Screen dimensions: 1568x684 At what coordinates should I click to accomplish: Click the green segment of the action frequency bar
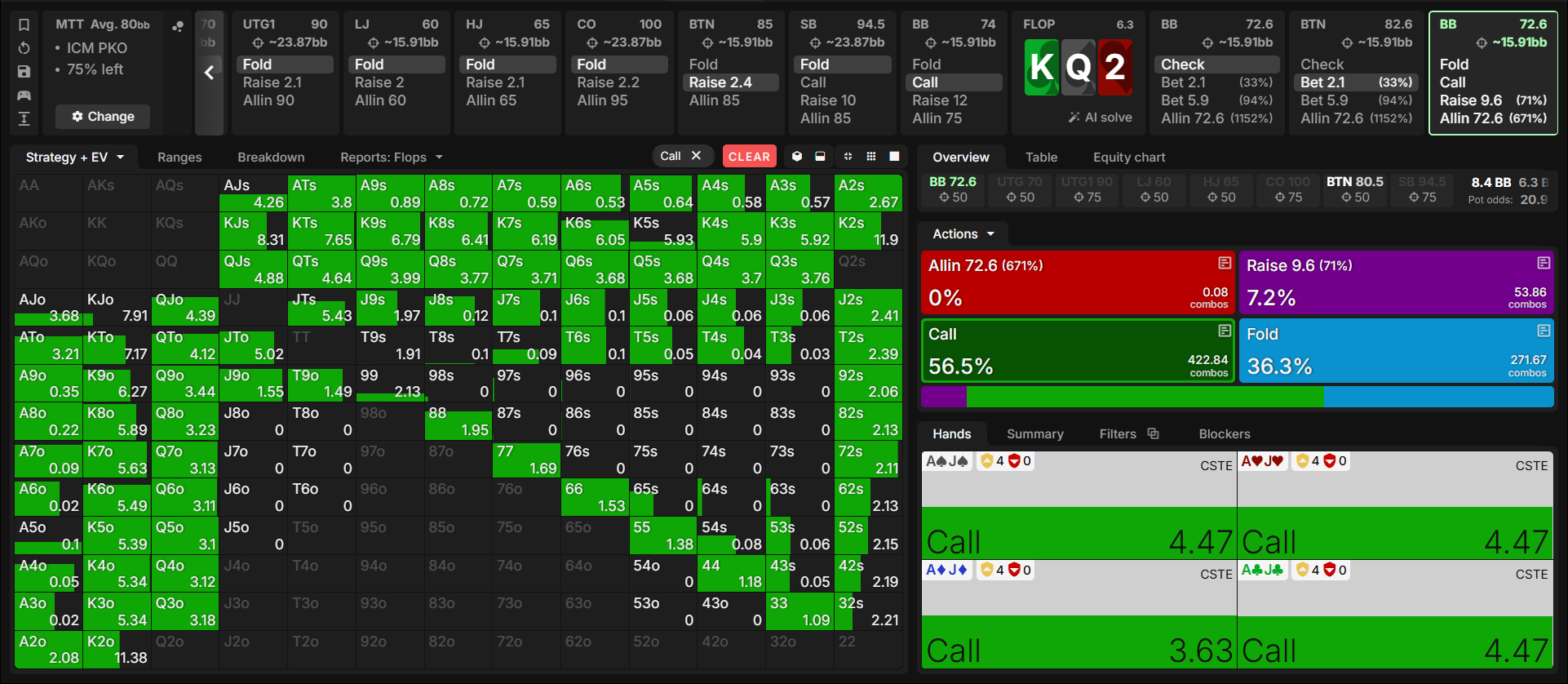pyautogui.click(x=1145, y=397)
